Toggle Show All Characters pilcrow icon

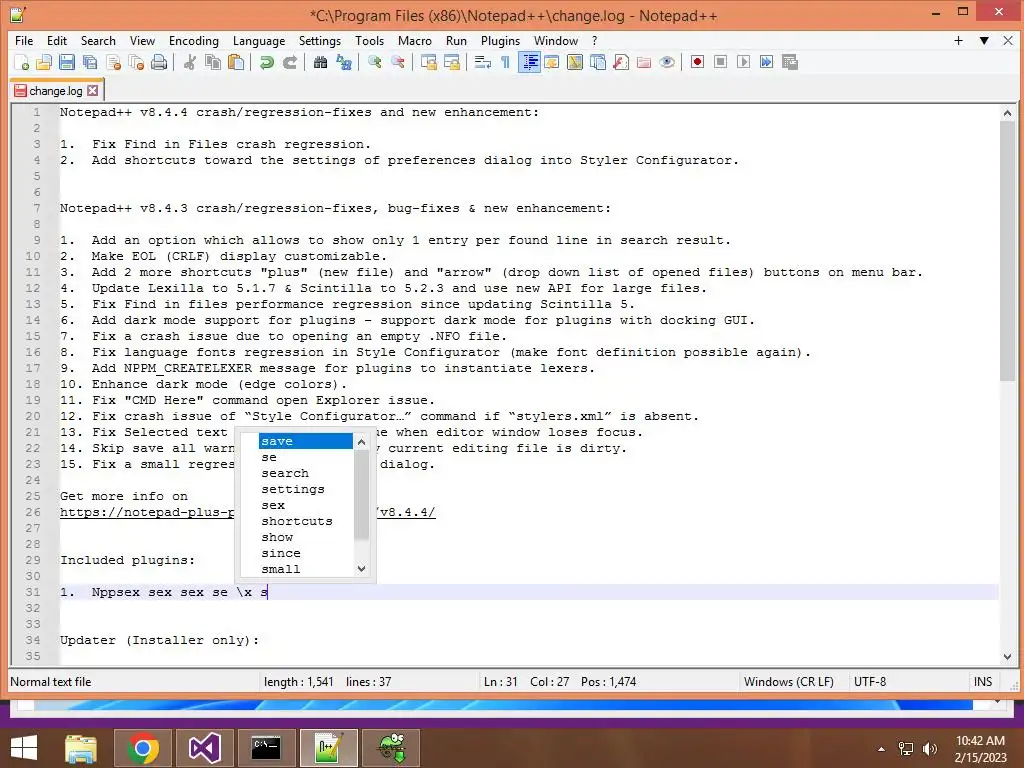[505, 62]
